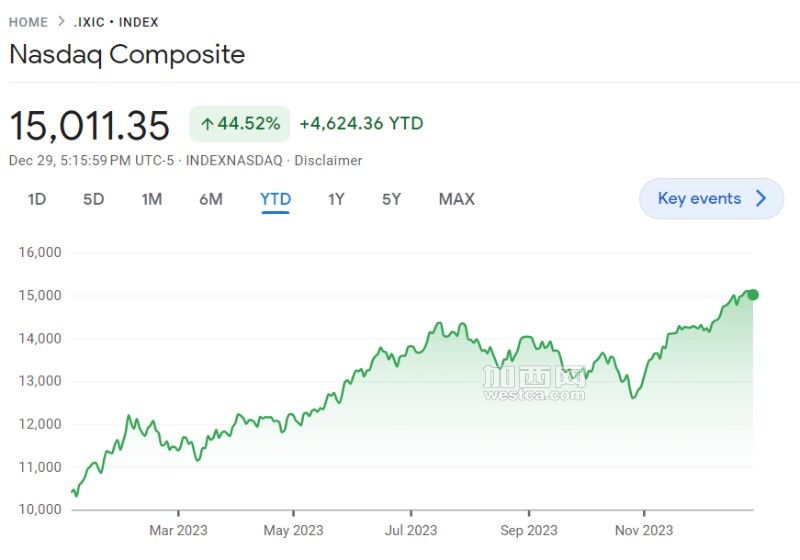Switch chart to 1Y range
Image resolution: width=800 pixels, height=560 pixels.
336,199
